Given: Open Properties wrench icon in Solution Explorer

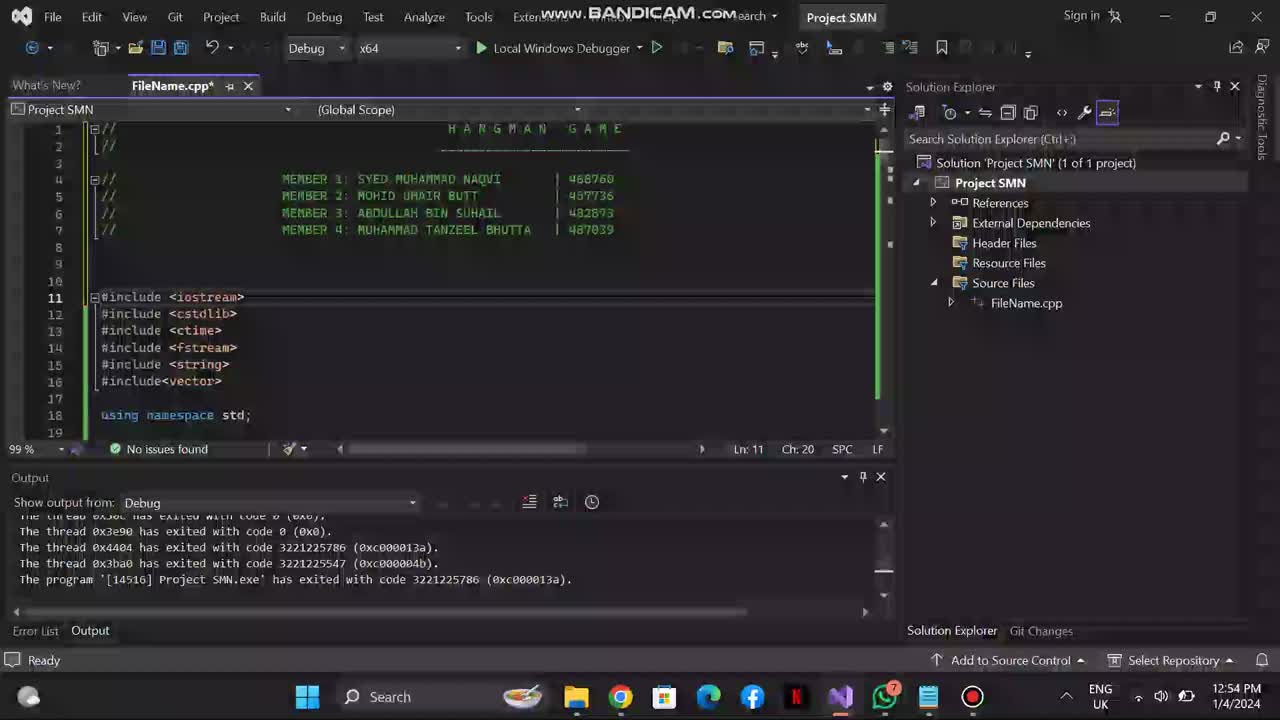Looking at the screenshot, I should pos(1084,113).
